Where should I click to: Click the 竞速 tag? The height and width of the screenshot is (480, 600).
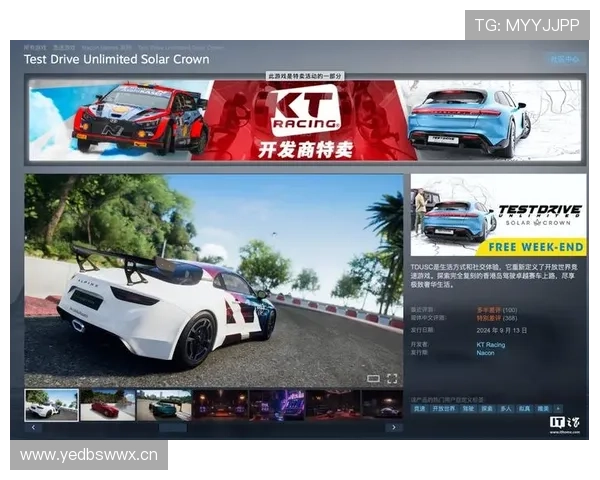click(420, 409)
